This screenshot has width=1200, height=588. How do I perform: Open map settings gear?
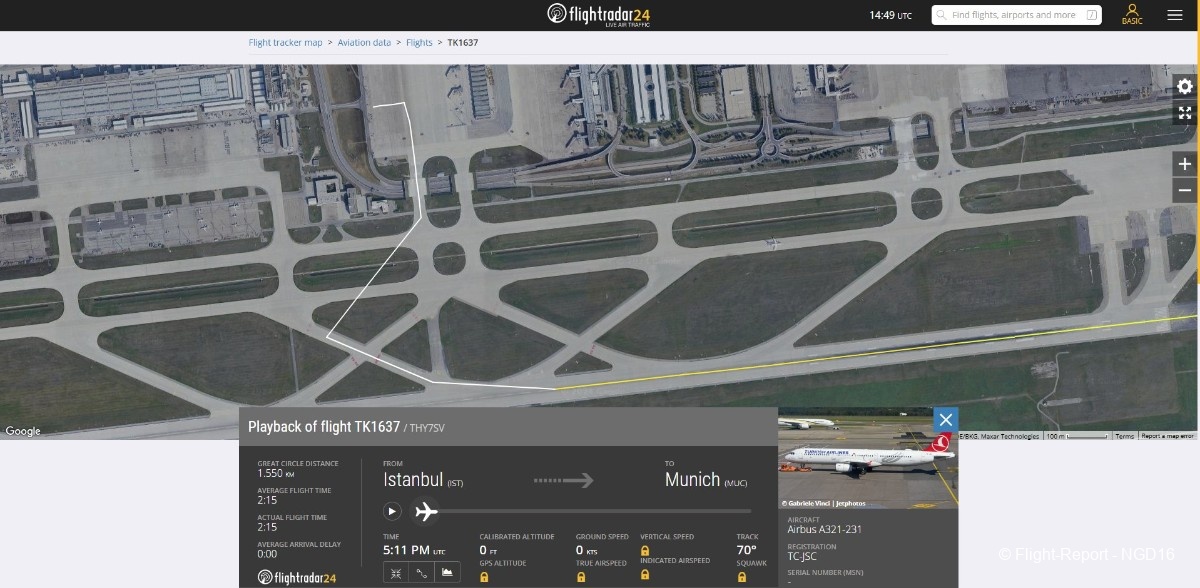click(1185, 87)
